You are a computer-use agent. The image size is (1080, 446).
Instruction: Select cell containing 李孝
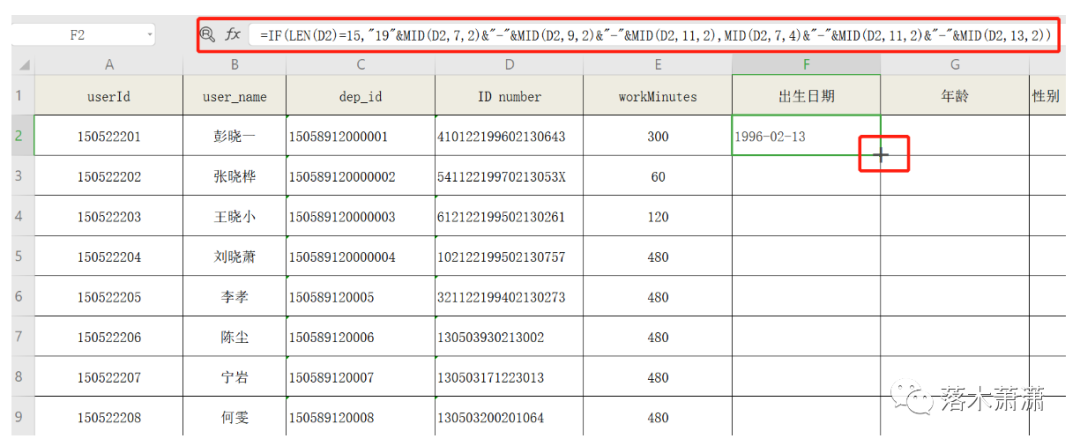[x=234, y=297]
